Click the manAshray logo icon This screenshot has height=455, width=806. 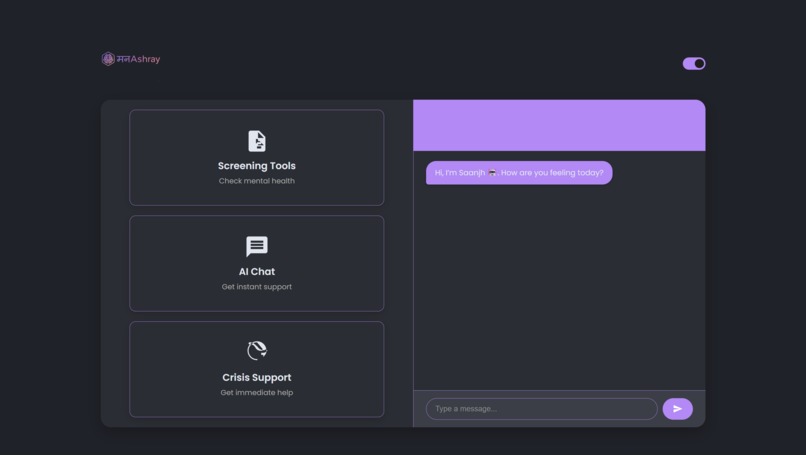[x=107, y=59]
